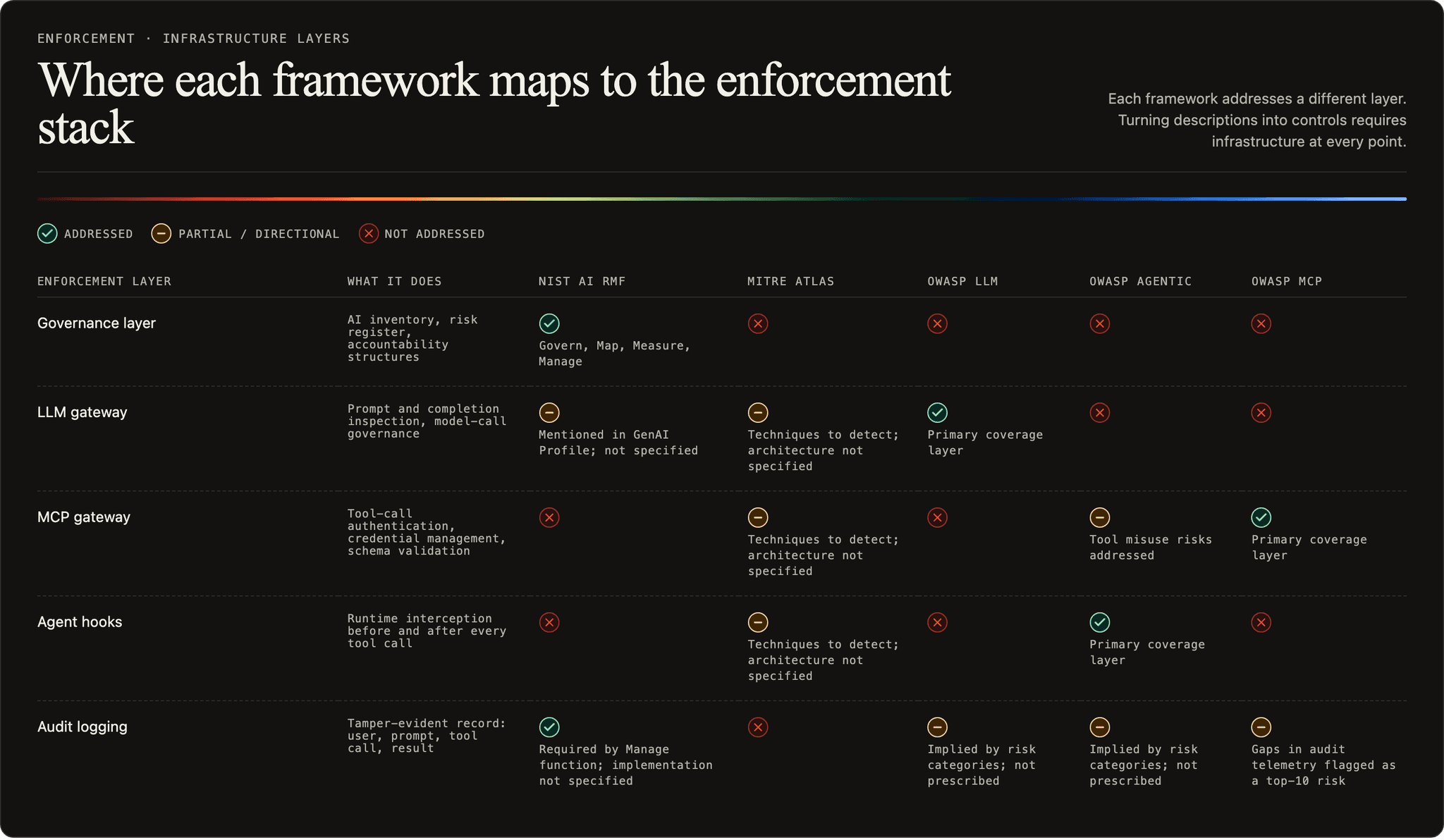
Task: Select the Audit logging row label
Action: click(82, 727)
